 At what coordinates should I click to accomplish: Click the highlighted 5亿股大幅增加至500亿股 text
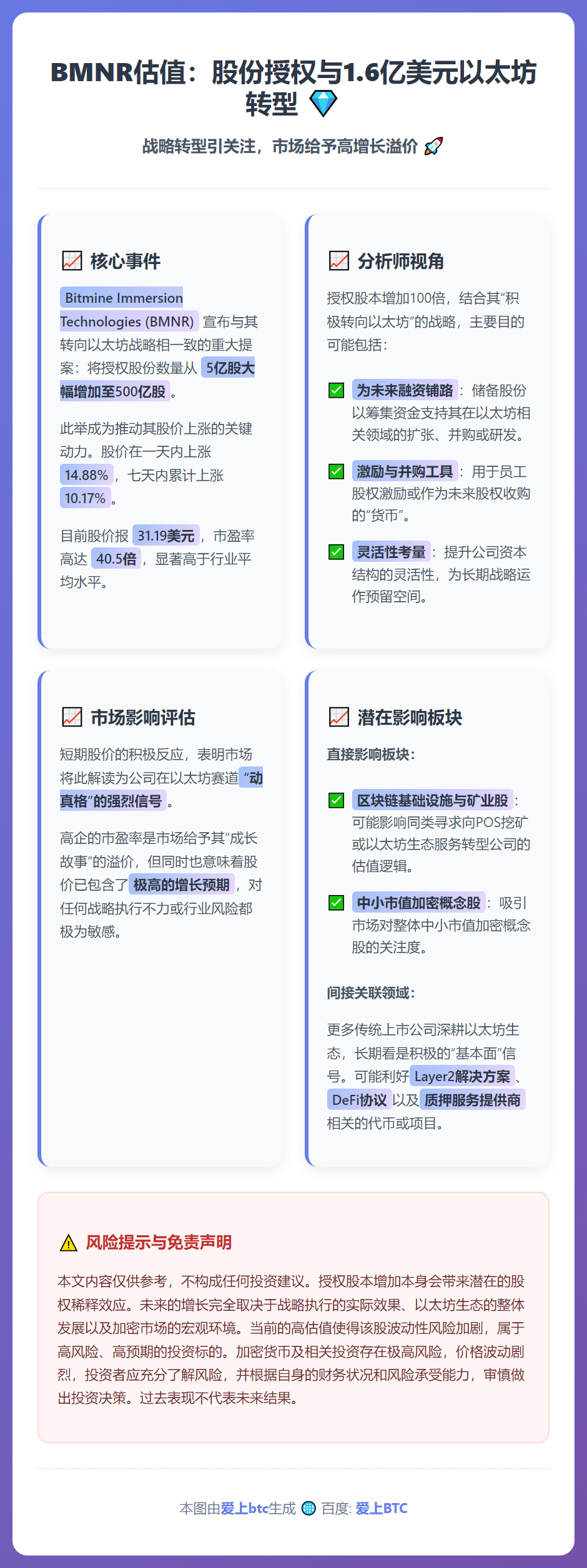click(x=157, y=380)
